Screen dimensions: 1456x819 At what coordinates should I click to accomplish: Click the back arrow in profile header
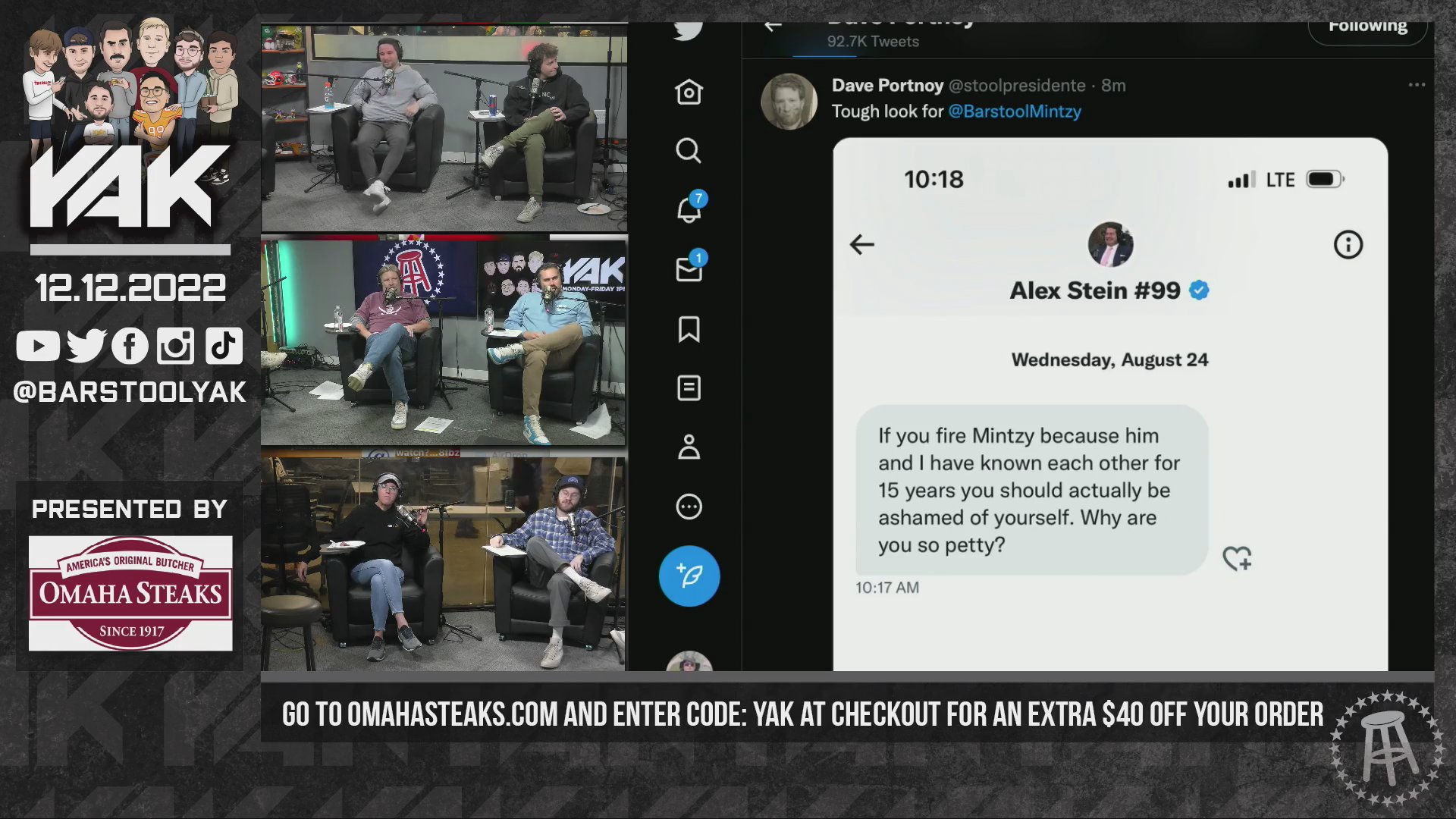[x=773, y=27]
